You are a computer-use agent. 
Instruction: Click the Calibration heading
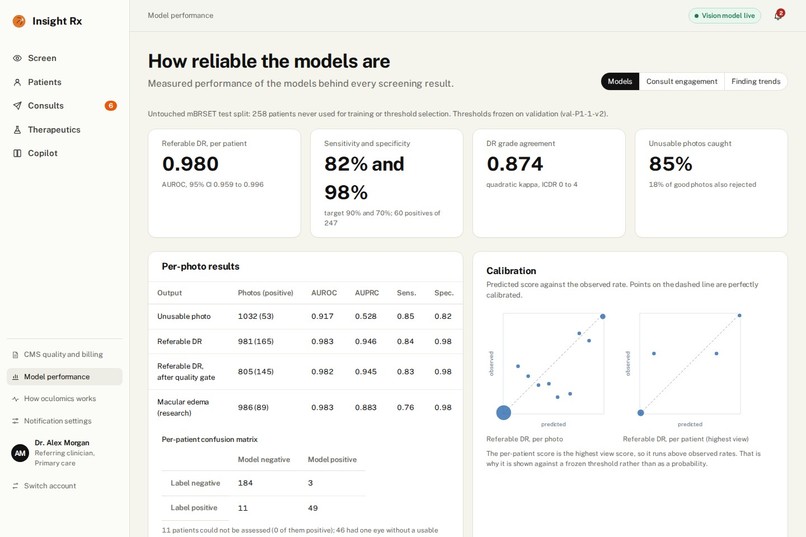pyautogui.click(x=511, y=271)
